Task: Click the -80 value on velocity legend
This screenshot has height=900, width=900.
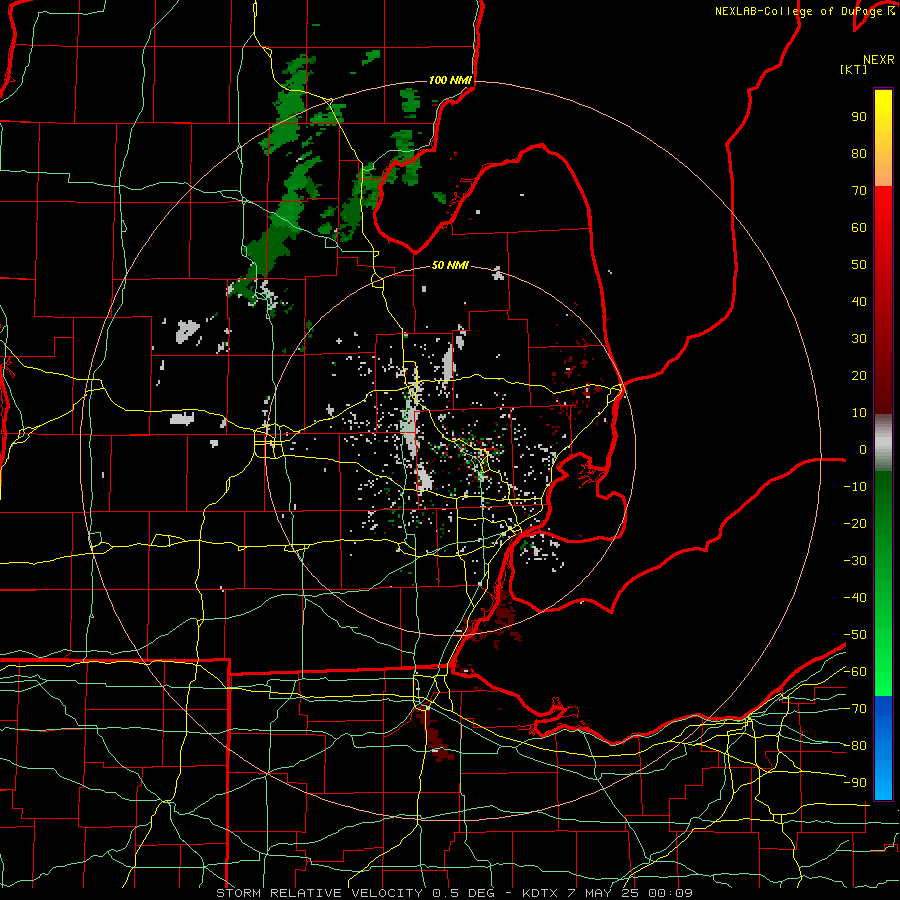Action: click(x=855, y=746)
